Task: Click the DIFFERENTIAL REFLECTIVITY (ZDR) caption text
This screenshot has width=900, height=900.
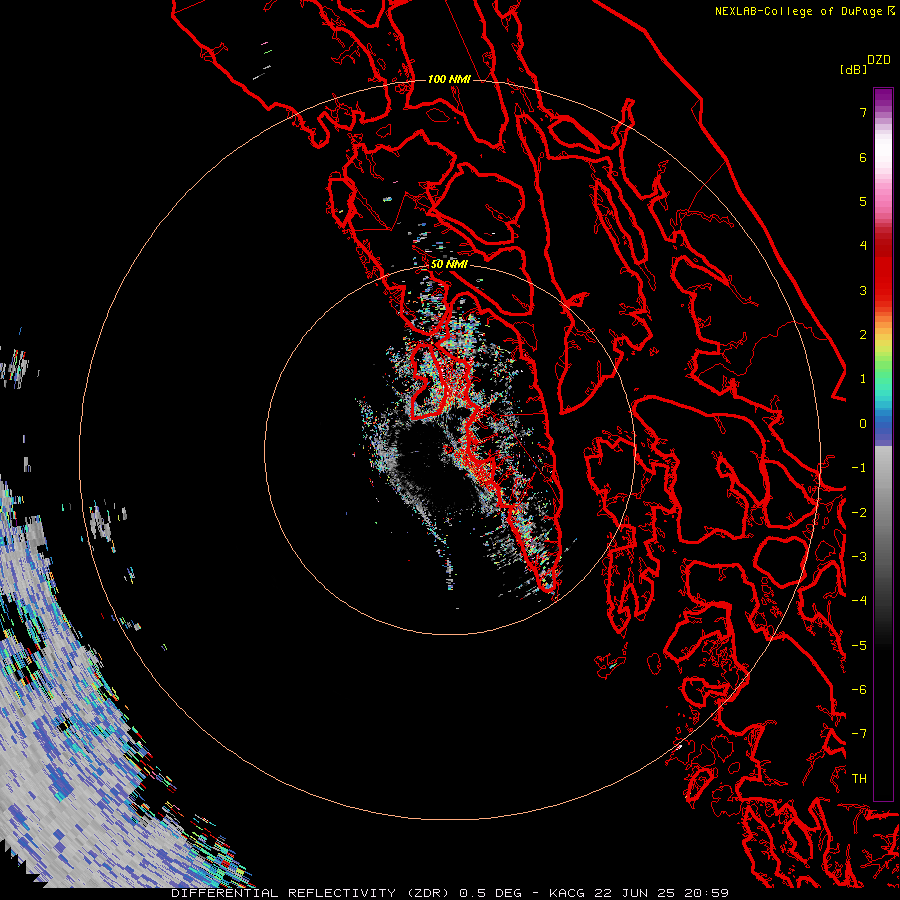Action: pyautogui.click(x=312, y=893)
